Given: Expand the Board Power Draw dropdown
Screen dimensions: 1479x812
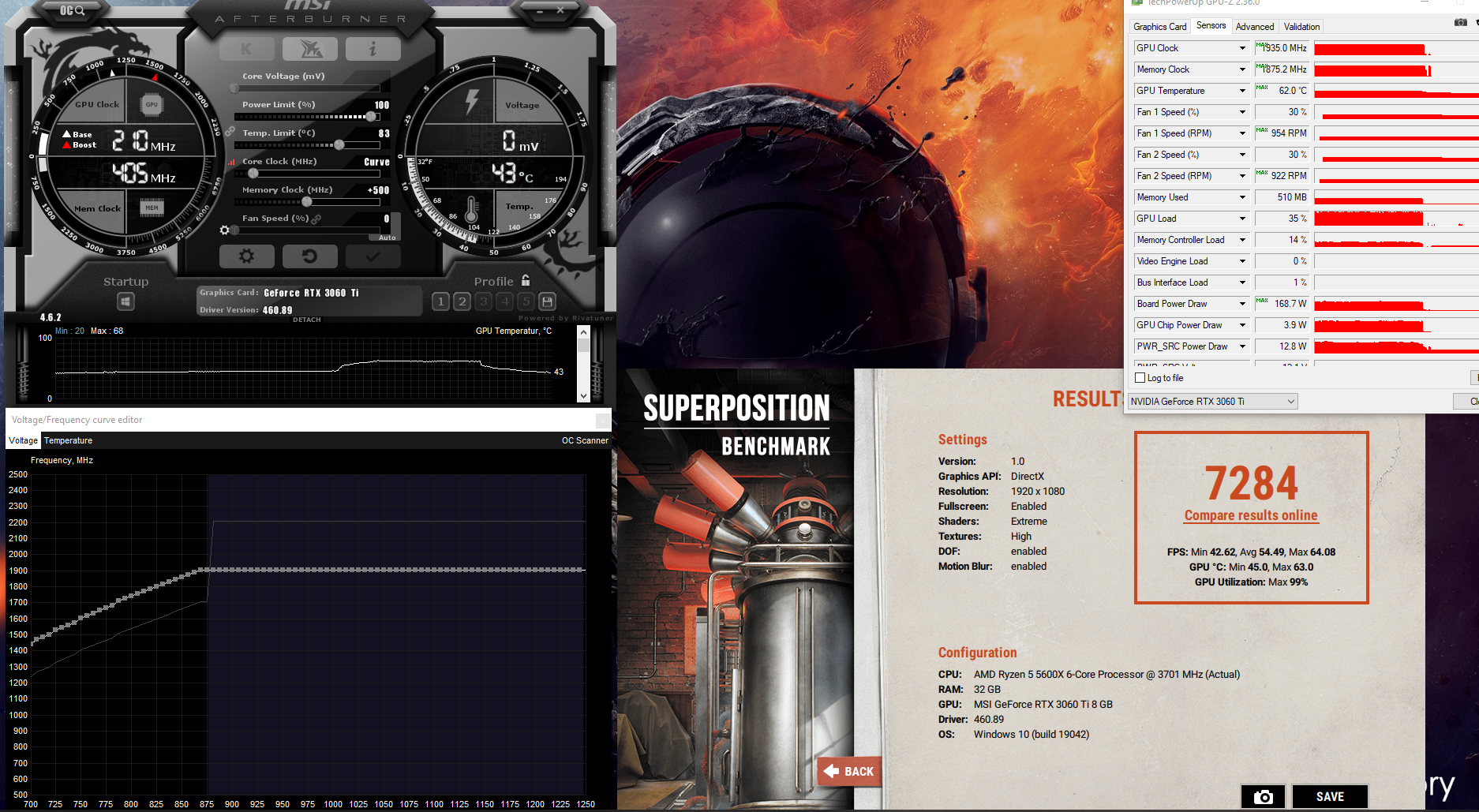Looking at the screenshot, I should [1242, 304].
